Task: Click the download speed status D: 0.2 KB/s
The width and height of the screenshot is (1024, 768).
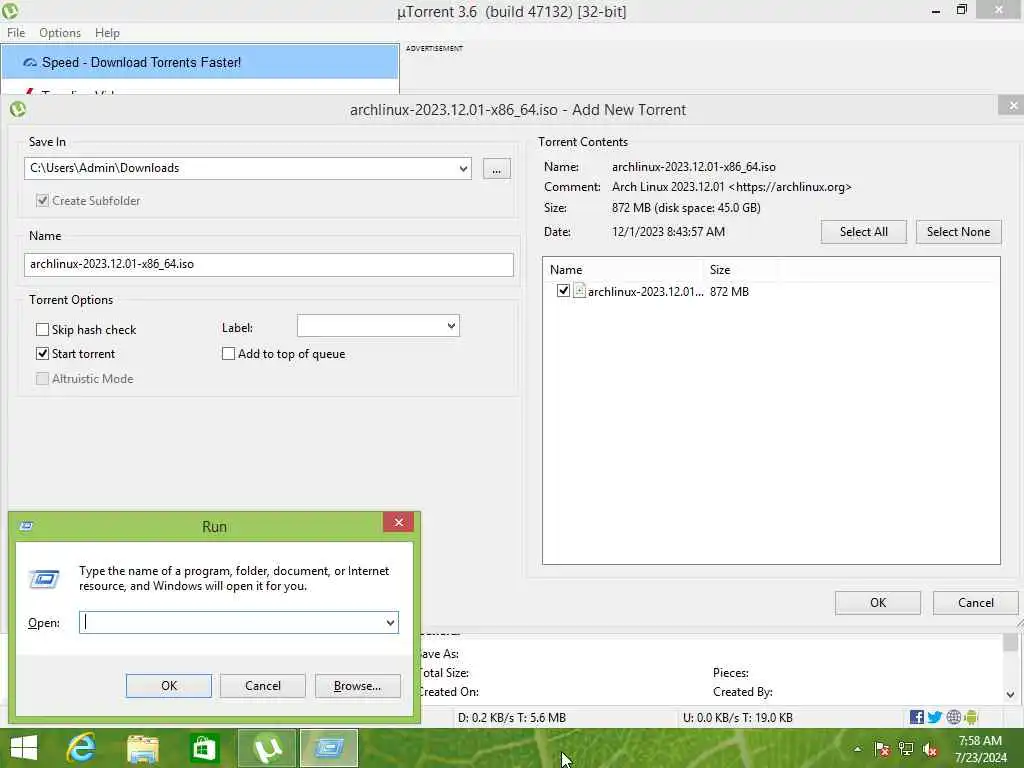Action: (511, 718)
